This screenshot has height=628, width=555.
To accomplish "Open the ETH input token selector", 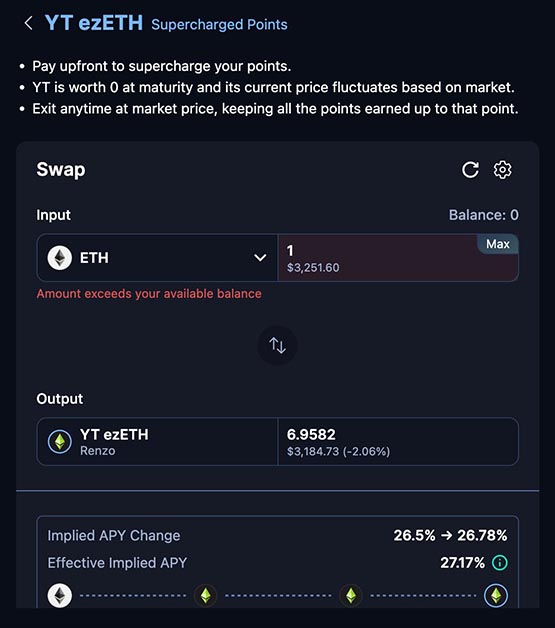I will coord(157,258).
